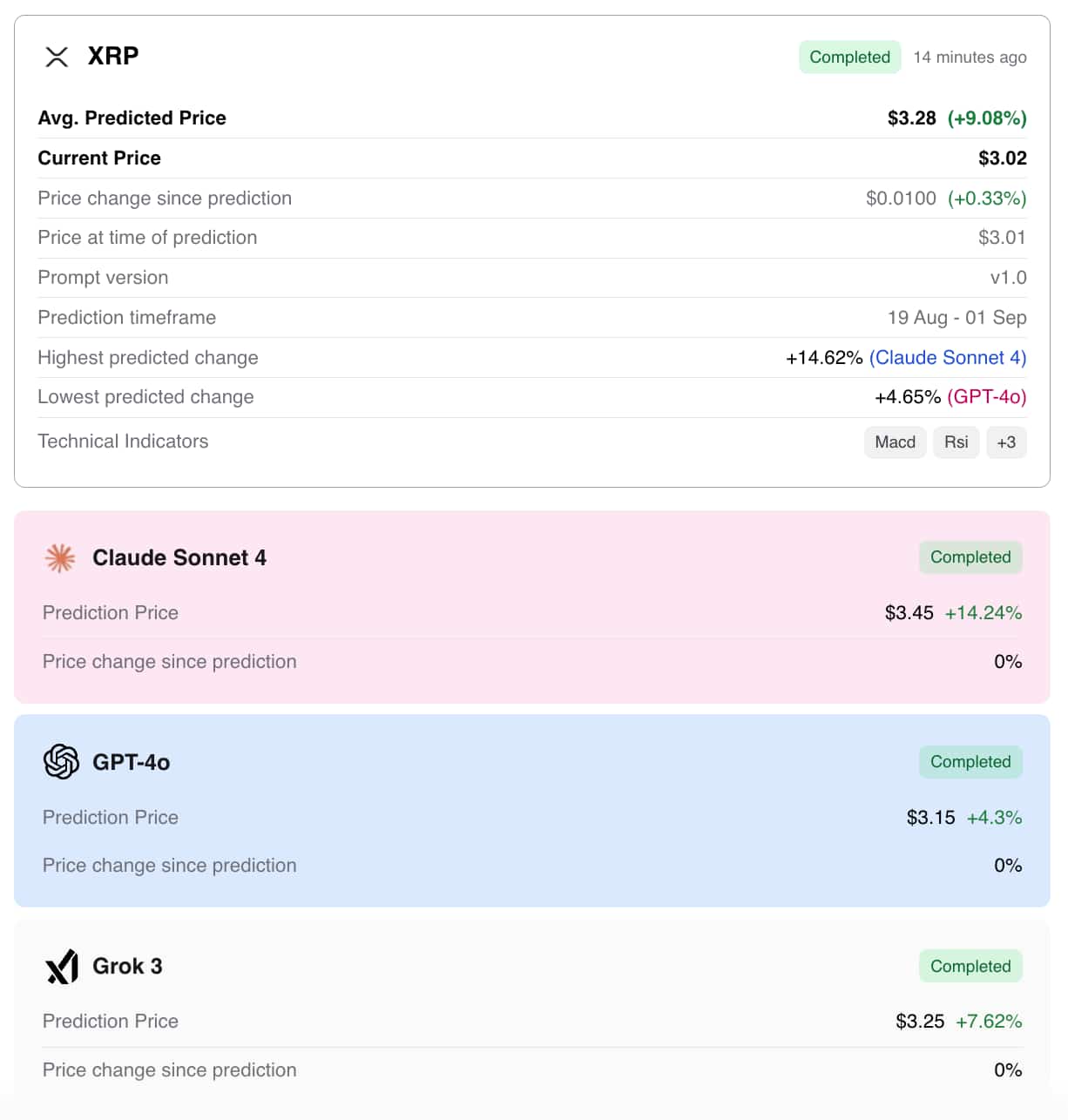Select the Macd indicator tag
Screen dimensions: 1068x1120
pos(895,442)
